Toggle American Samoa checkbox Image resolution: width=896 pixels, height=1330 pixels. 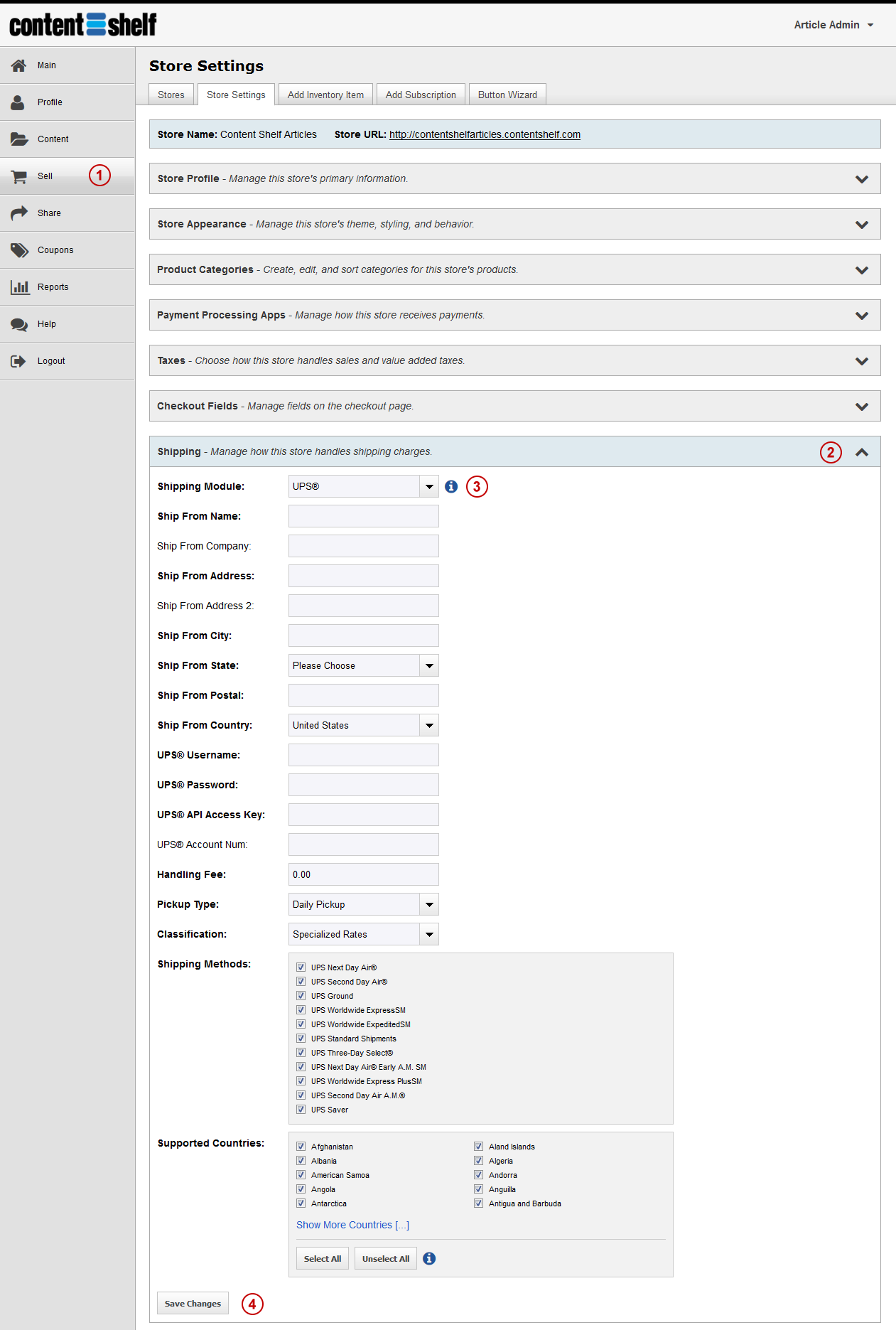tap(301, 1175)
